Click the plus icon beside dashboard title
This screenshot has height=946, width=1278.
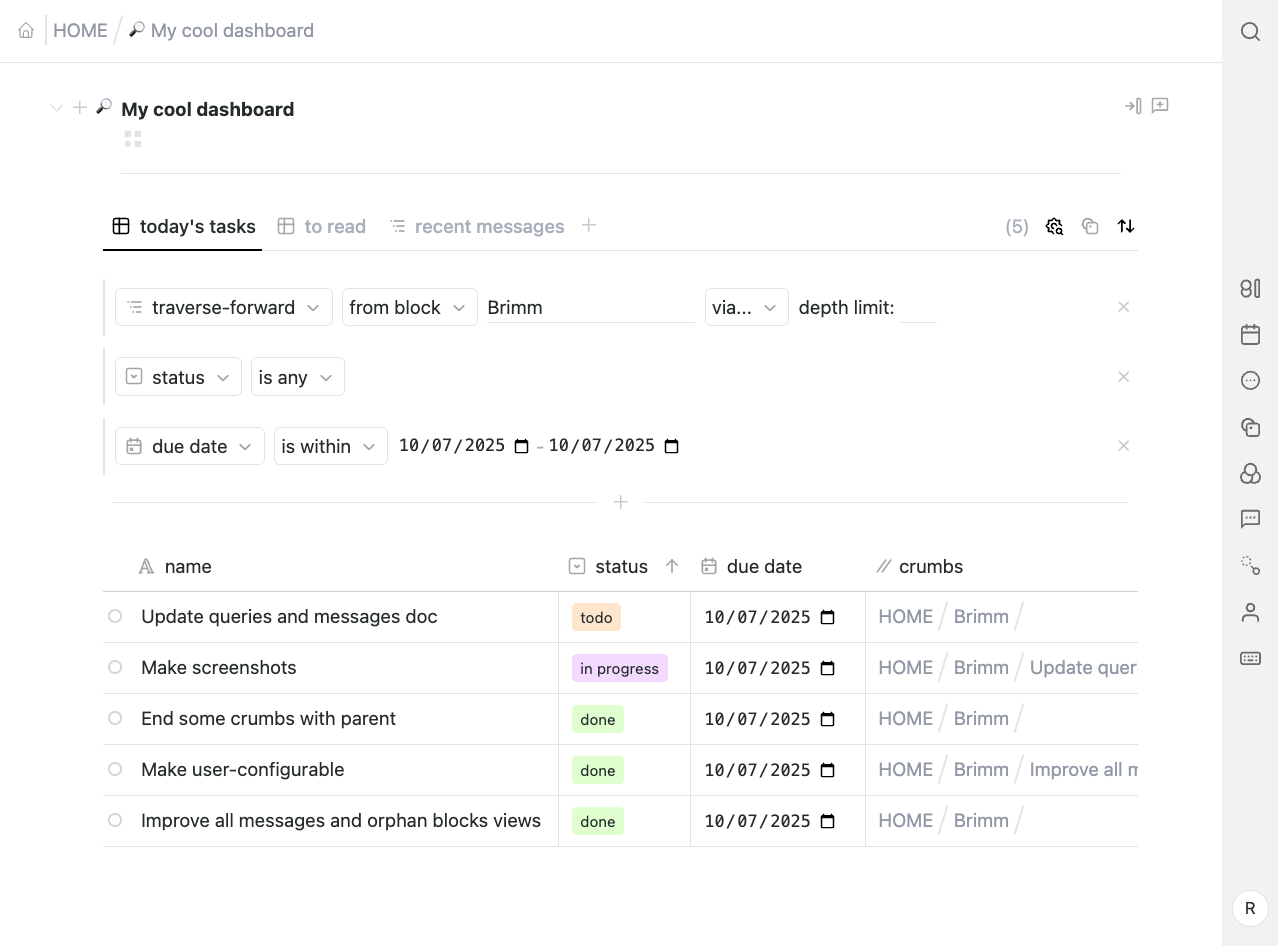80,107
